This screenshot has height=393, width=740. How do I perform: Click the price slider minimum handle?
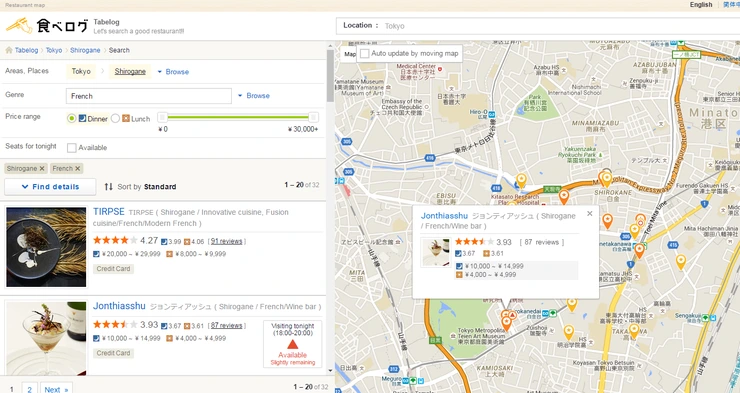pos(162,117)
